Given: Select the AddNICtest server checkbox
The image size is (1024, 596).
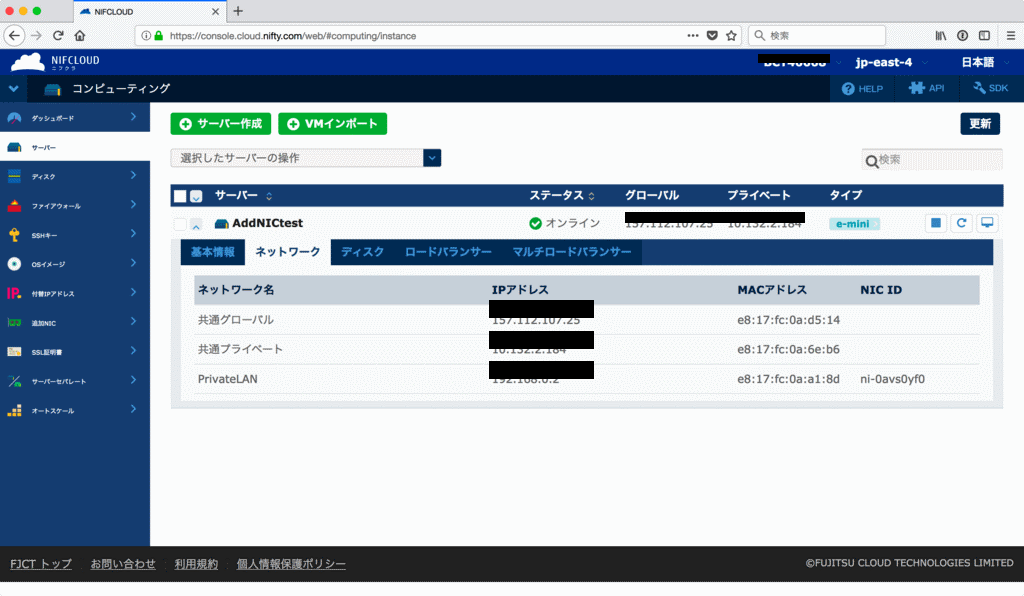Looking at the screenshot, I should 180,224.
